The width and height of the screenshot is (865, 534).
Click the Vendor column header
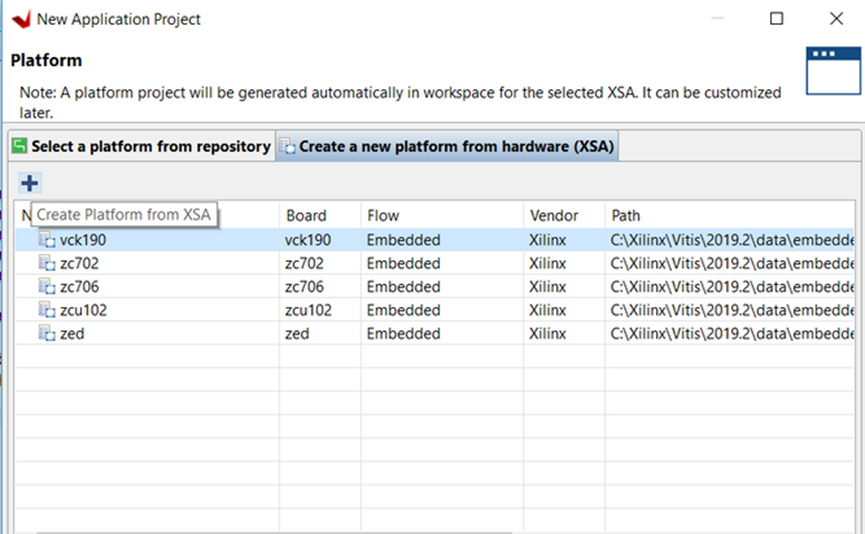click(x=551, y=215)
